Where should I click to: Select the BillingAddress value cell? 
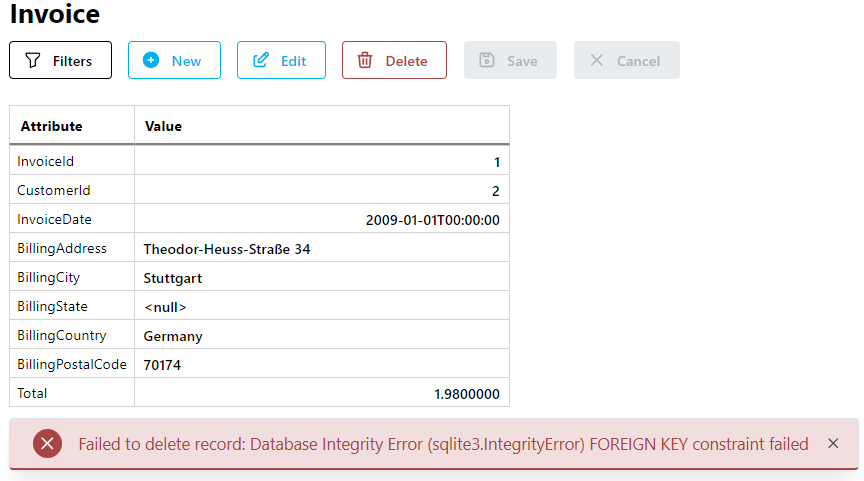click(x=322, y=249)
